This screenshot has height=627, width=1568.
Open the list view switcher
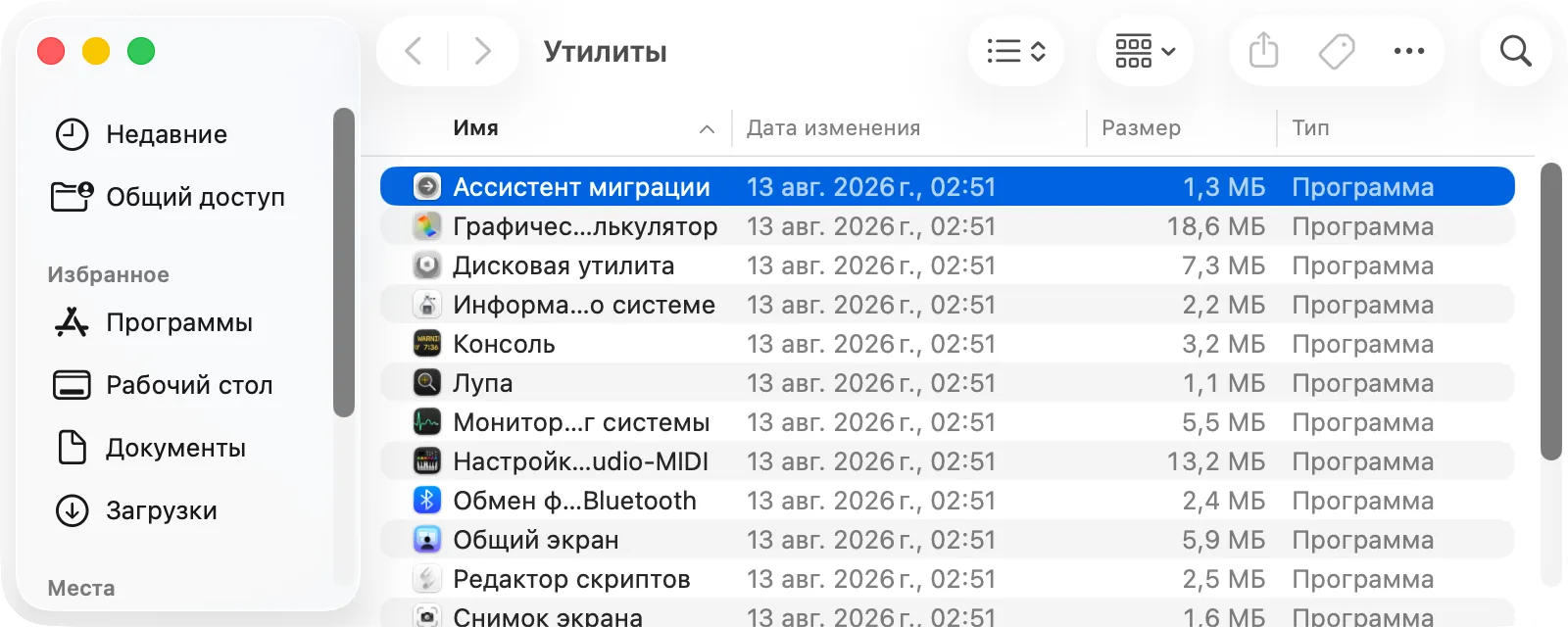(1016, 51)
